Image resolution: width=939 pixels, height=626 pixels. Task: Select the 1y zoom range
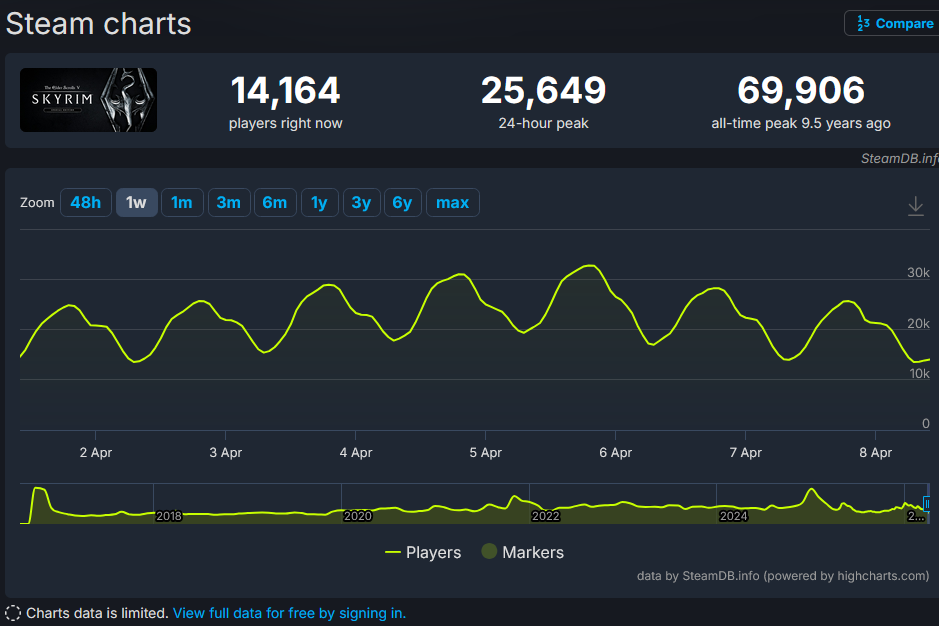(320, 202)
